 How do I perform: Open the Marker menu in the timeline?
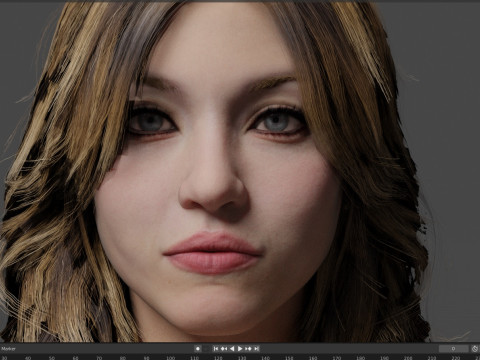[x=8, y=349]
